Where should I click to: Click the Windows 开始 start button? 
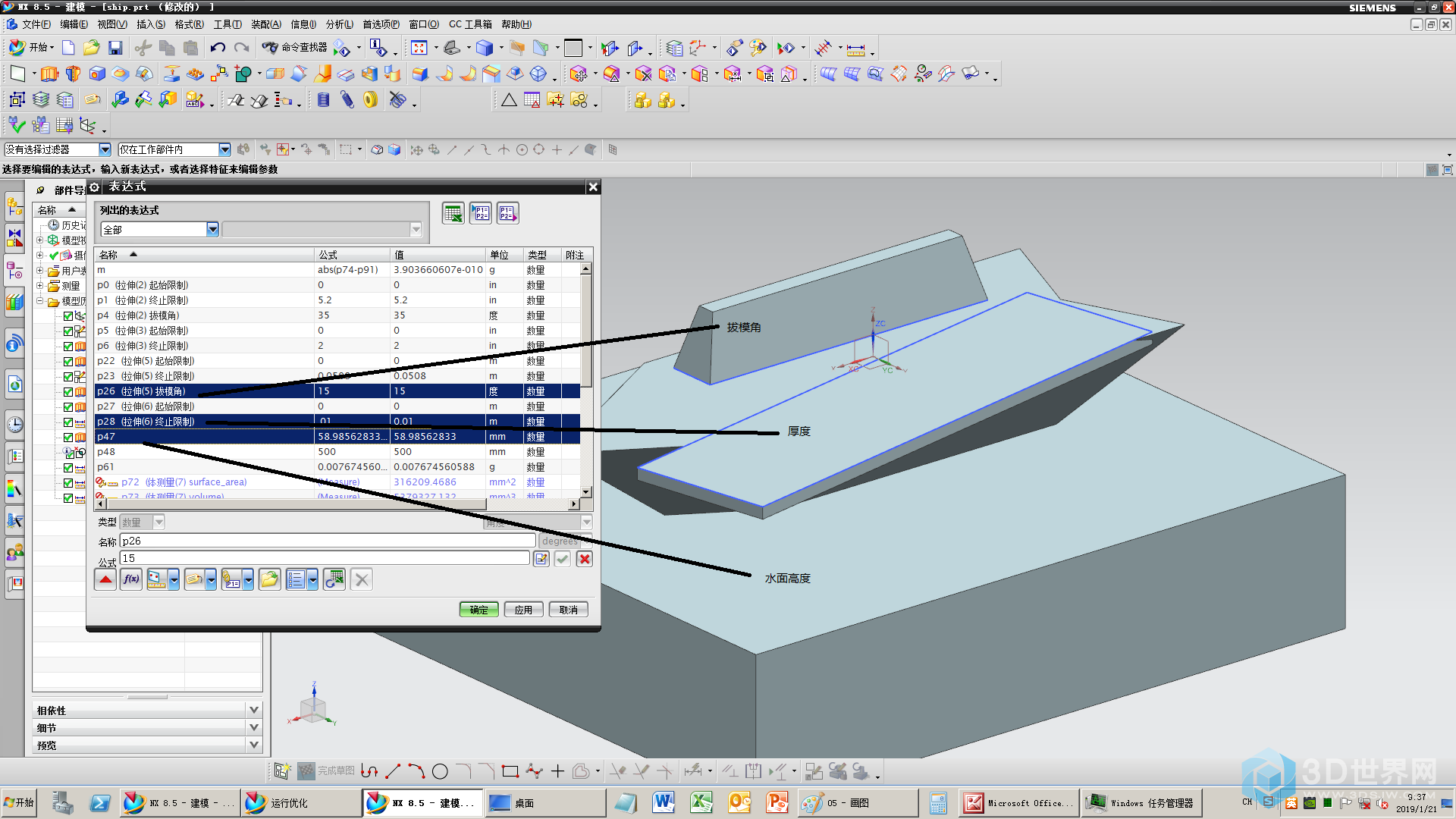[20, 802]
